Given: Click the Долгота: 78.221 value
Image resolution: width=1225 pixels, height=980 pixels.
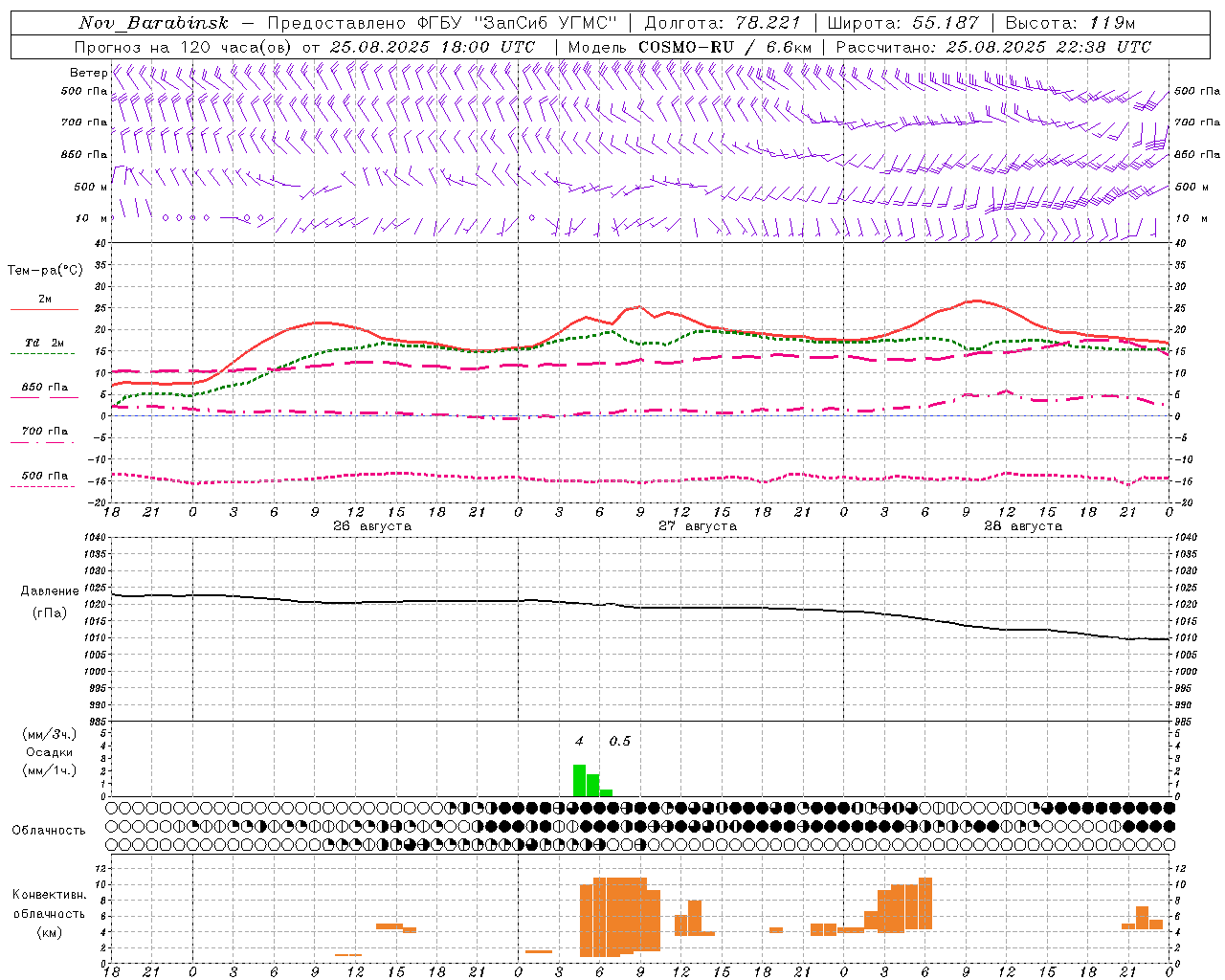Looking at the screenshot, I should click(x=722, y=23).
